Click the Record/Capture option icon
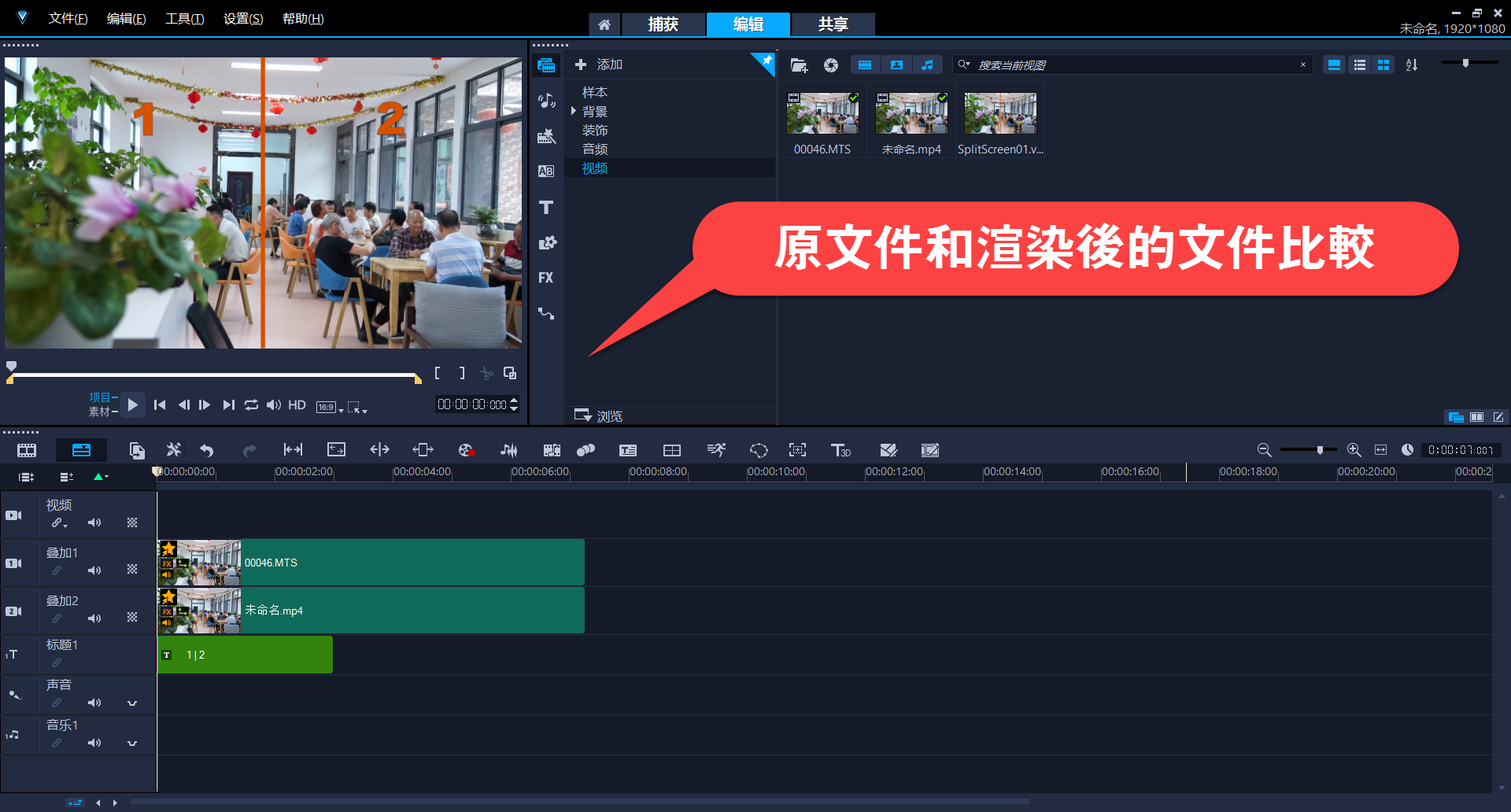 466,450
